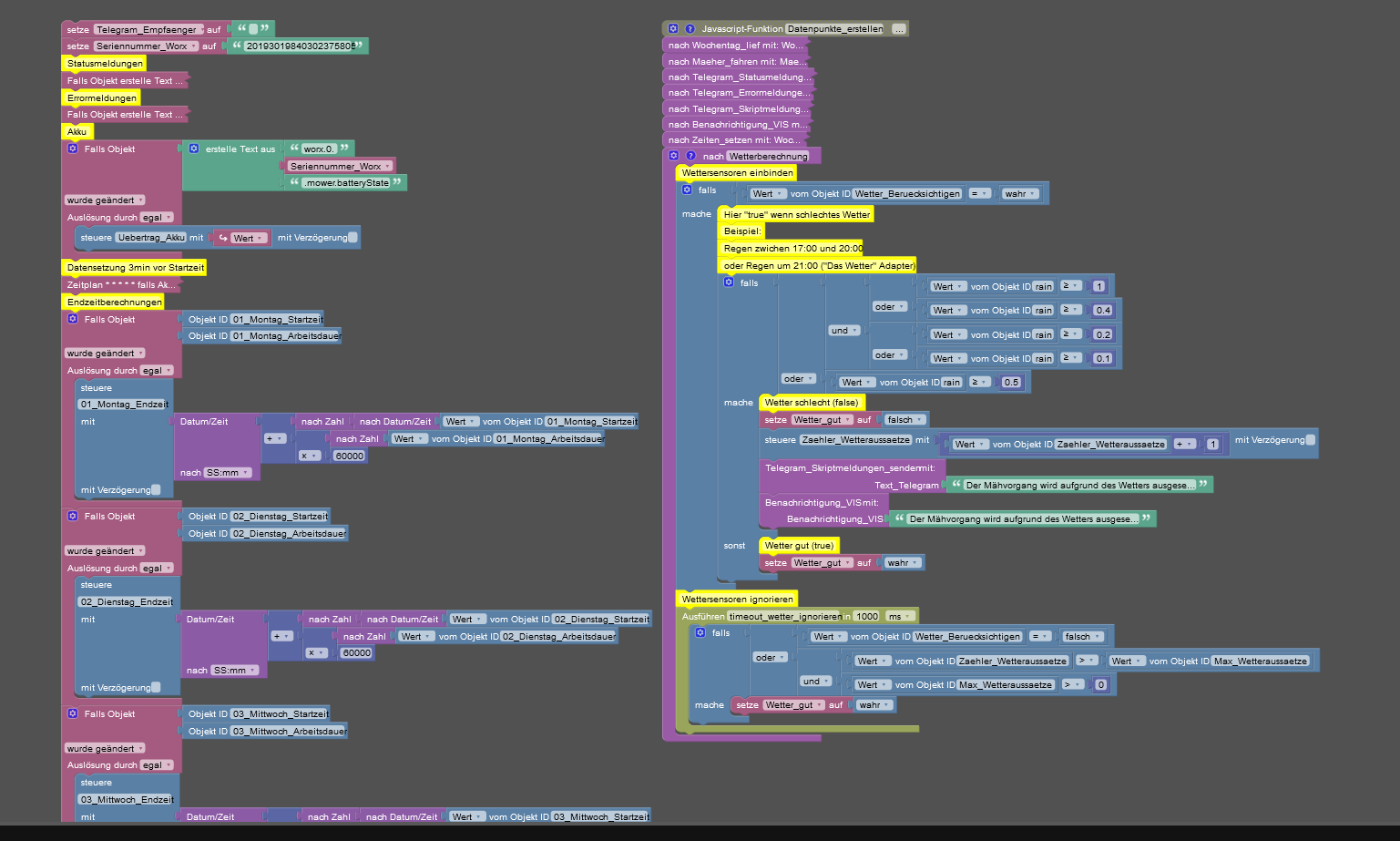Click 'Wettersensoren ignorieren' comment block
The image size is (1400, 841).
pos(738,600)
